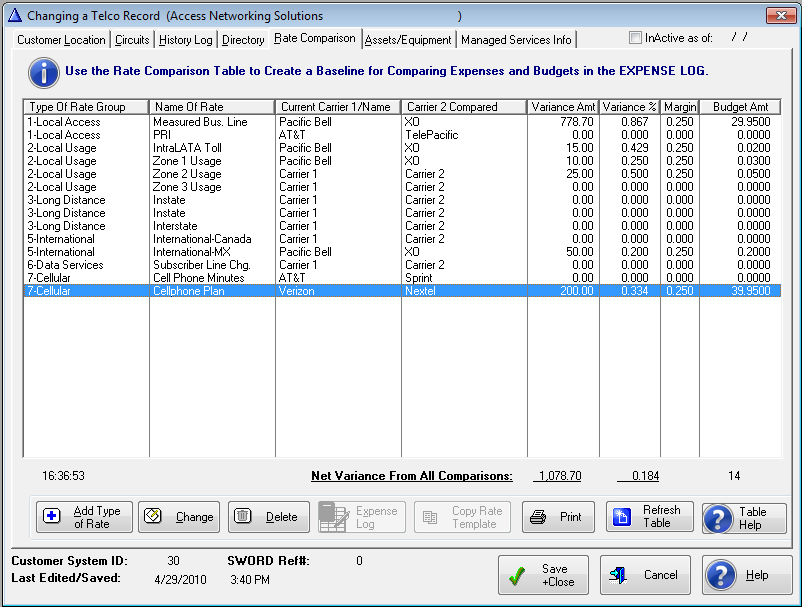Open the History Log tab
Viewport: 802px width, 607px height.
coord(185,40)
